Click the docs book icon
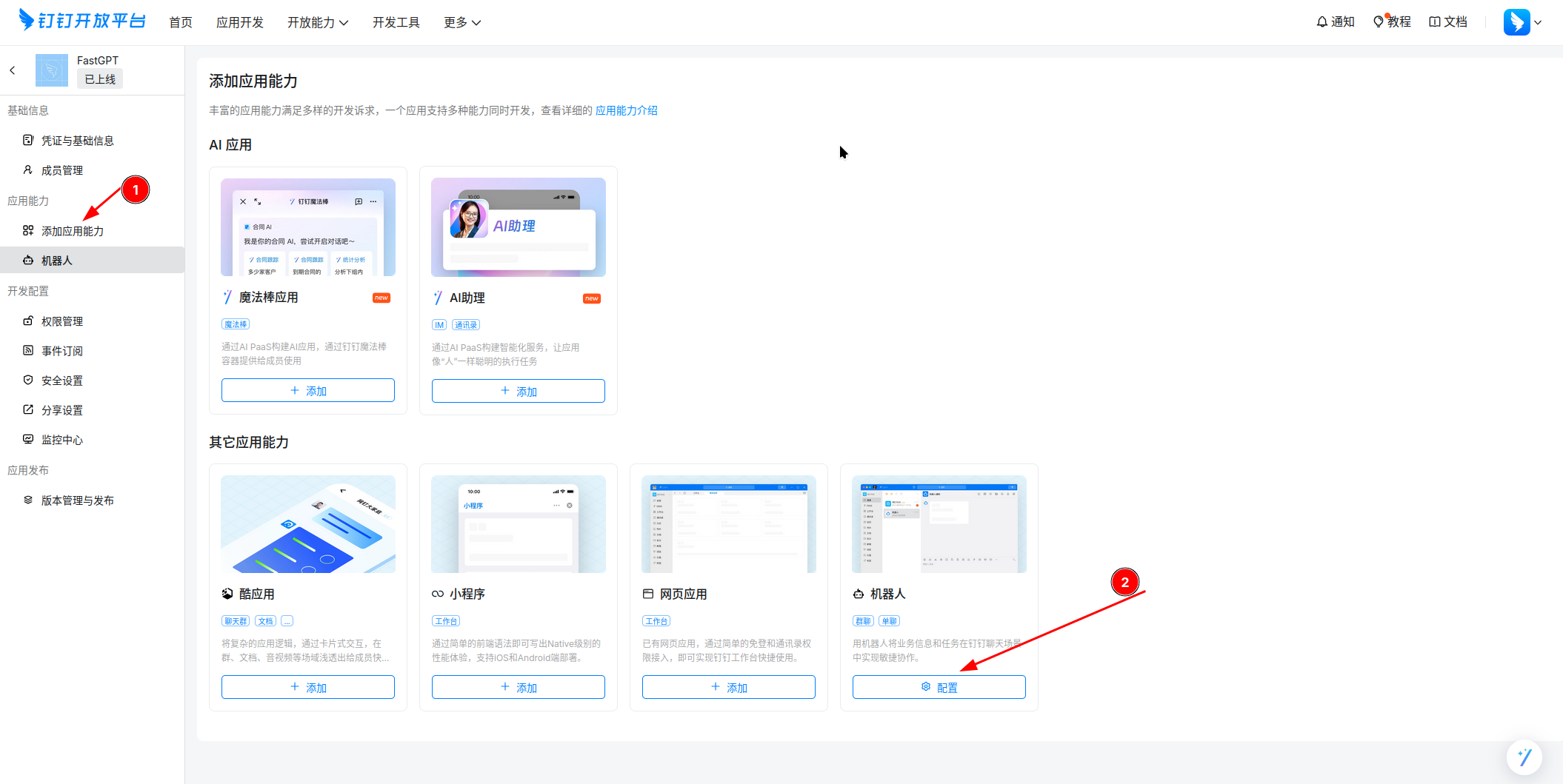Image resolution: width=1563 pixels, height=784 pixels. click(1435, 22)
